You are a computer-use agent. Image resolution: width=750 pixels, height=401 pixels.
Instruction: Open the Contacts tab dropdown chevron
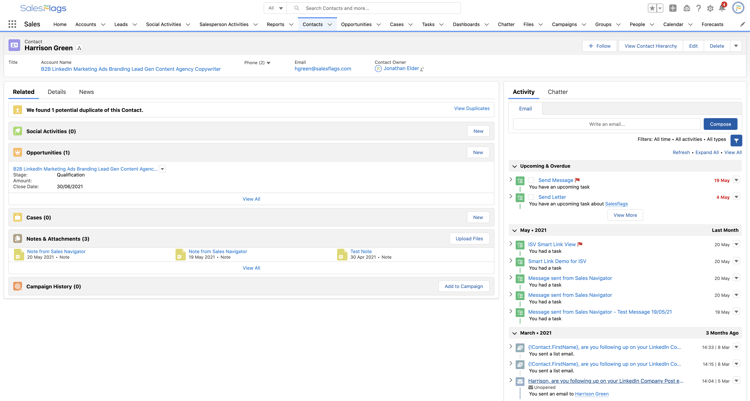330,24
